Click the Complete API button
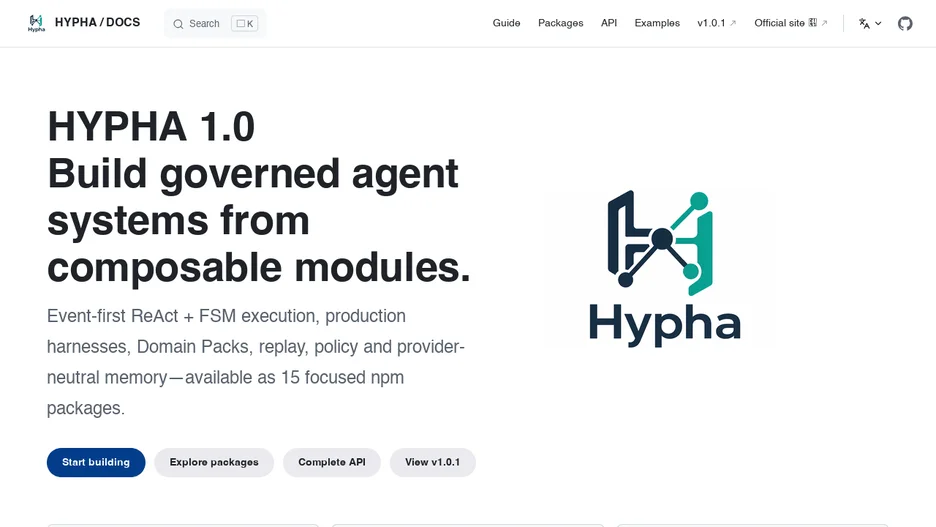This screenshot has height=527, width=936. [332, 463]
